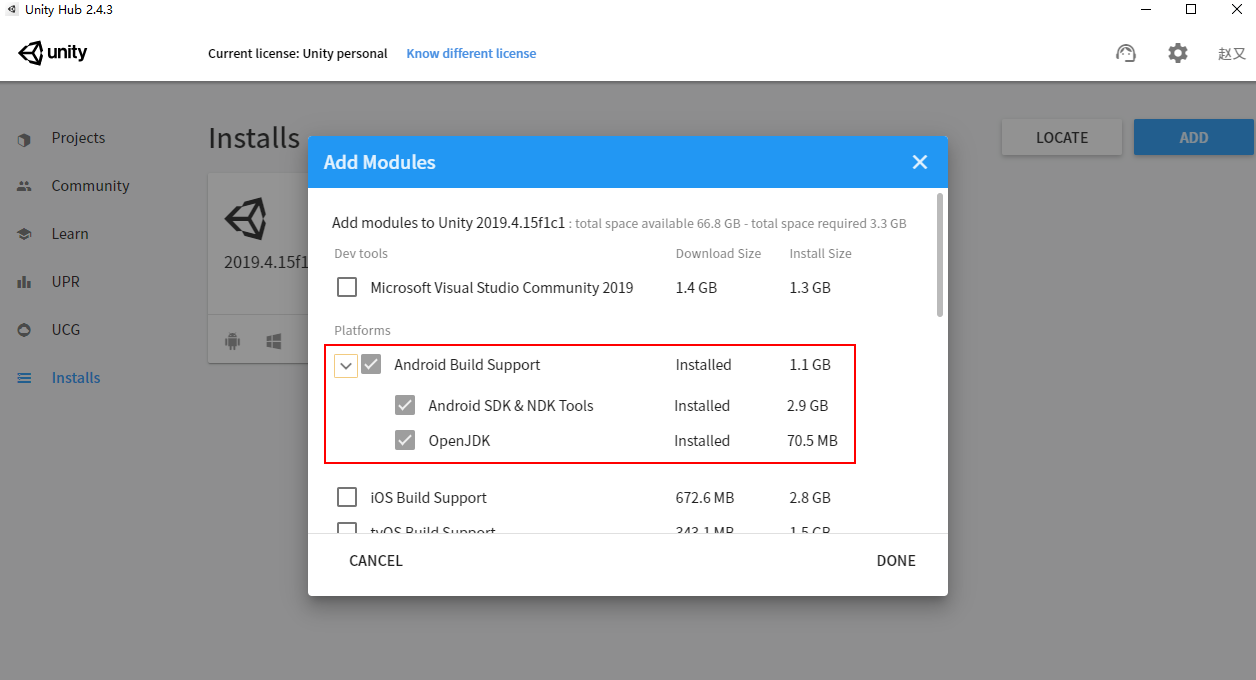1256x680 pixels.
Task: Open Installs section
Action: tap(76, 378)
